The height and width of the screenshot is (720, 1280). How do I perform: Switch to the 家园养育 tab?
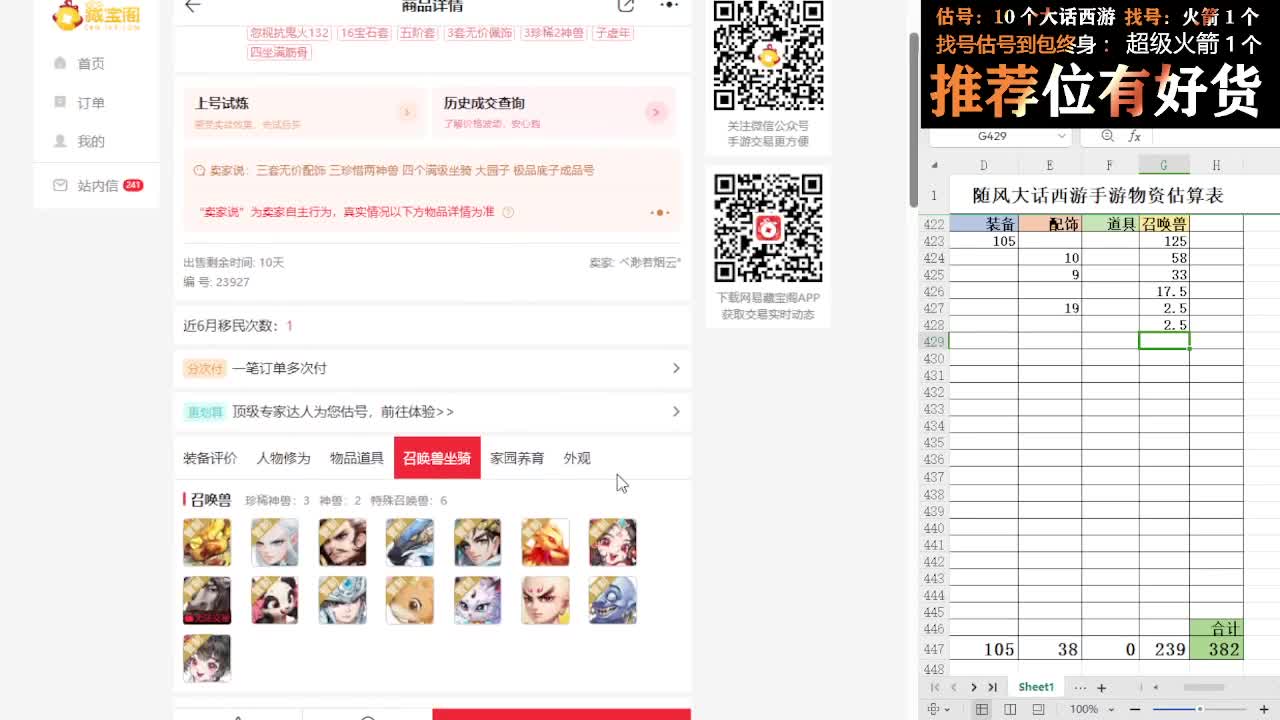click(x=518, y=458)
